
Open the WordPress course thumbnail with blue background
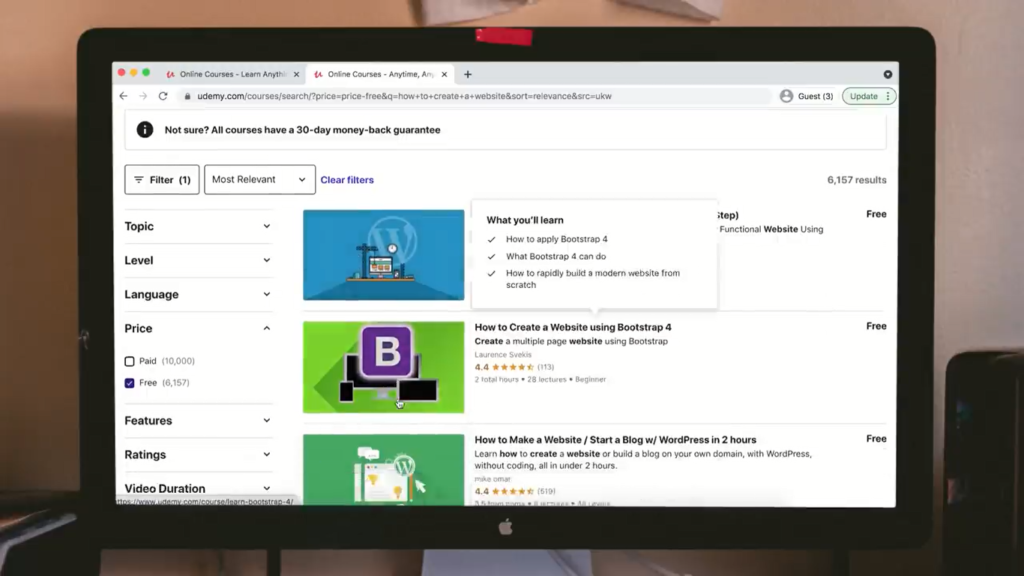[x=383, y=255]
